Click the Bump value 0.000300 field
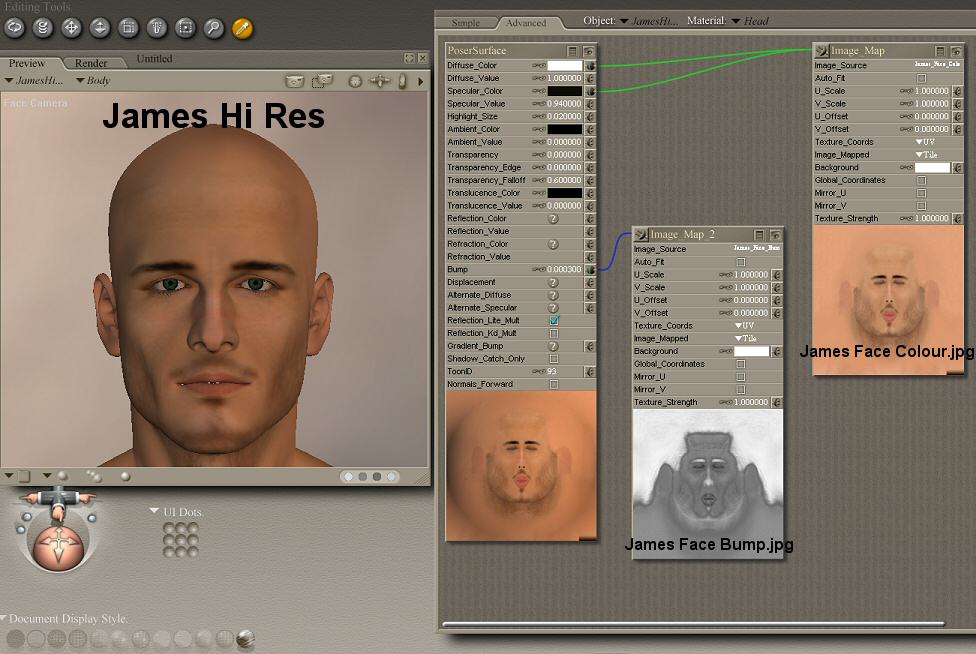The width and height of the screenshot is (976, 654). pyautogui.click(x=564, y=269)
